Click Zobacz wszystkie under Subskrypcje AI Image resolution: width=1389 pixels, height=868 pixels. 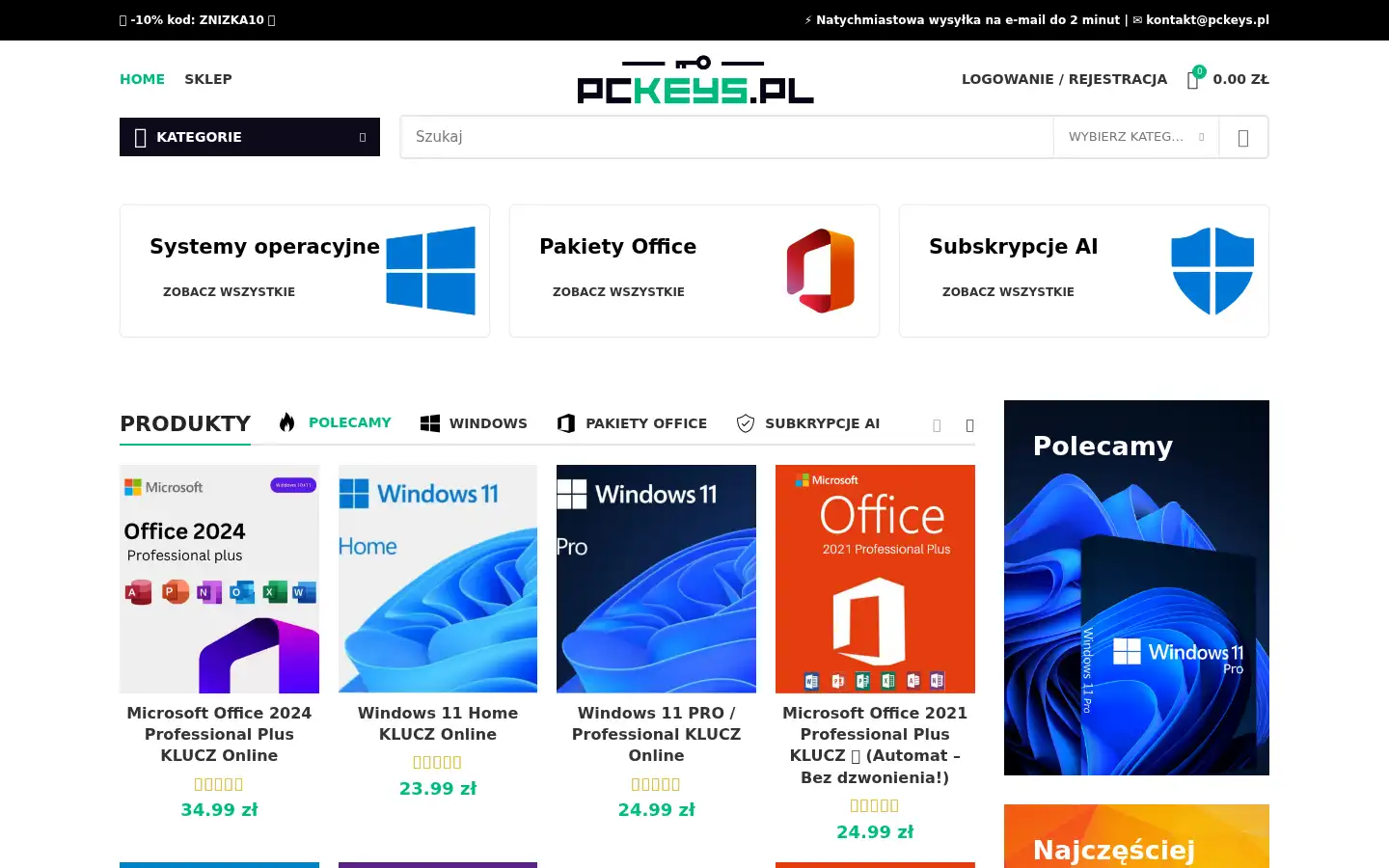[1008, 291]
